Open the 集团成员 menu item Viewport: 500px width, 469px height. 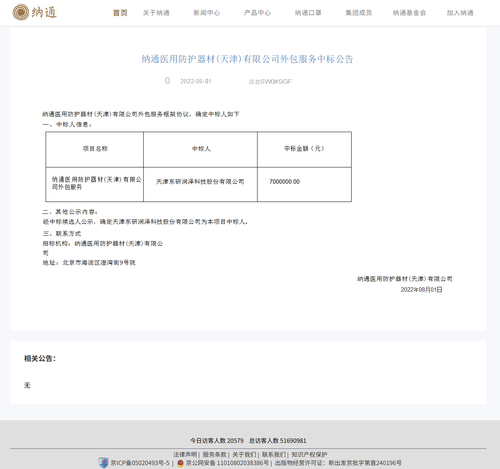coord(359,13)
